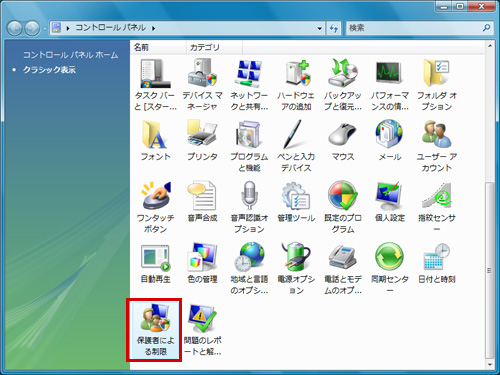The height and width of the screenshot is (375, 500).
Task: Sort by 名前 column header
Action: (158, 47)
